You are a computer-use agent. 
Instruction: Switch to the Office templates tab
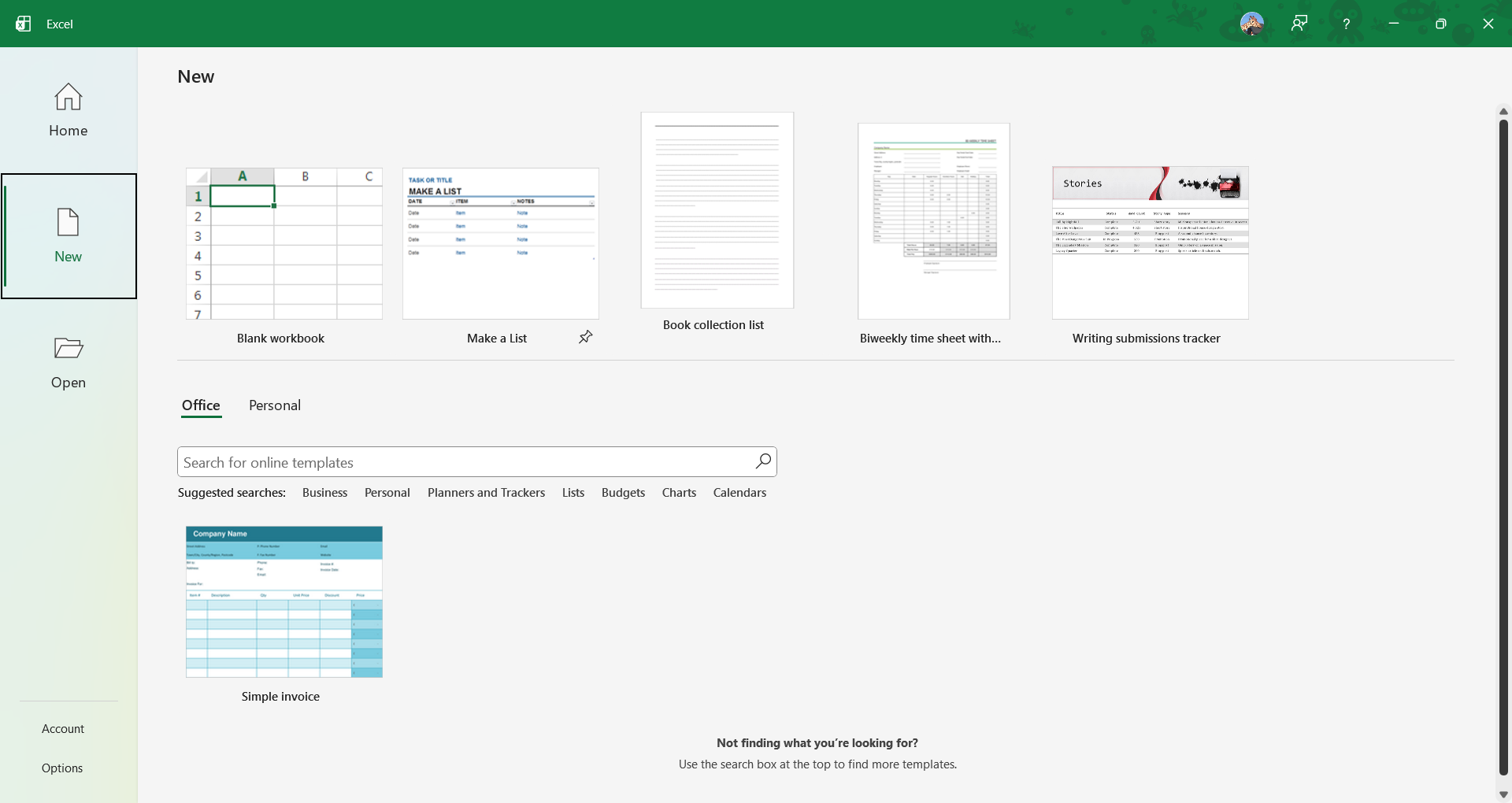pyautogui.click(x=201, y=406)
